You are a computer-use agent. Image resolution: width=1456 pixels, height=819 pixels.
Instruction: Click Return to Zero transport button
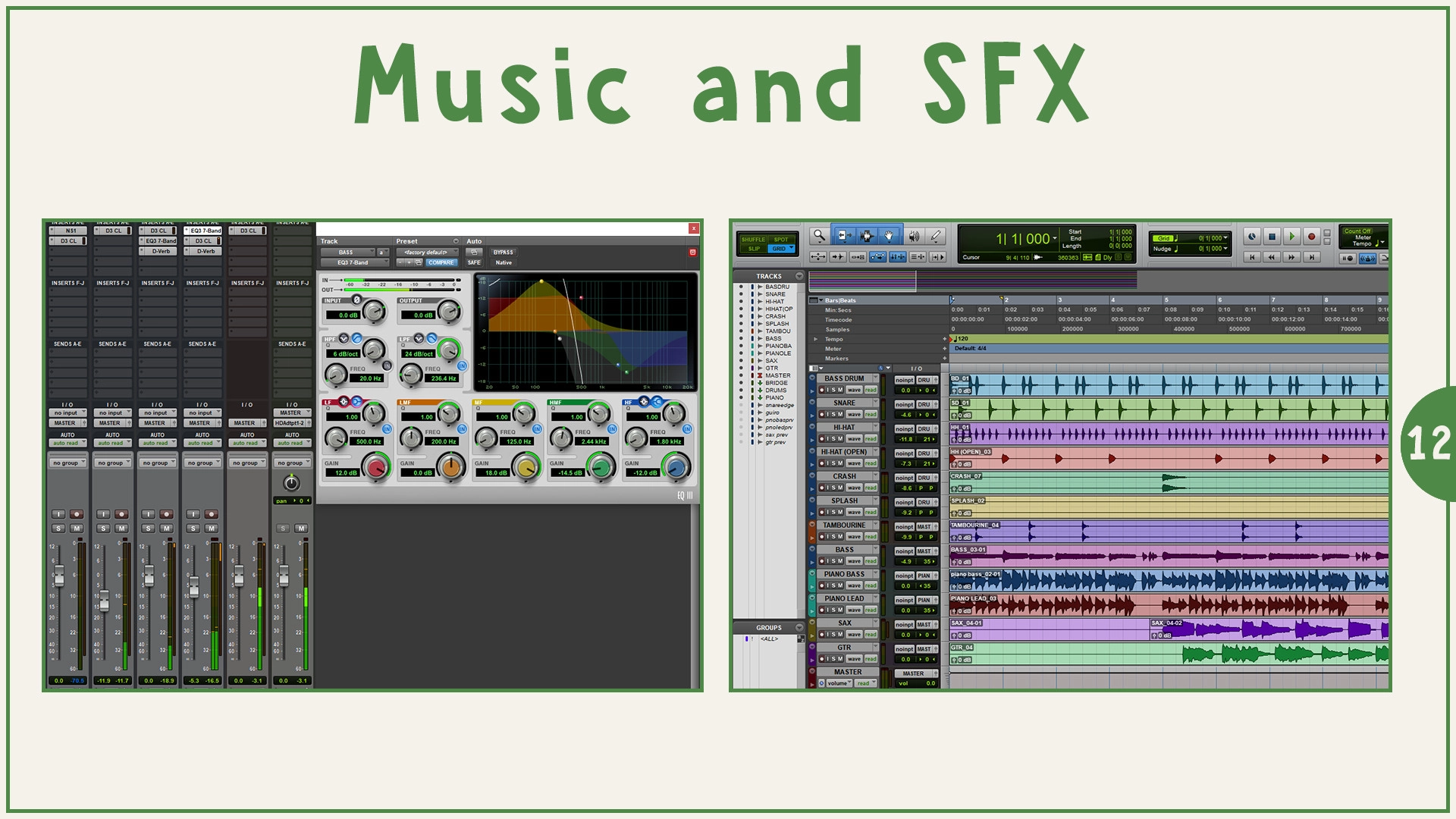[1252, 257]
